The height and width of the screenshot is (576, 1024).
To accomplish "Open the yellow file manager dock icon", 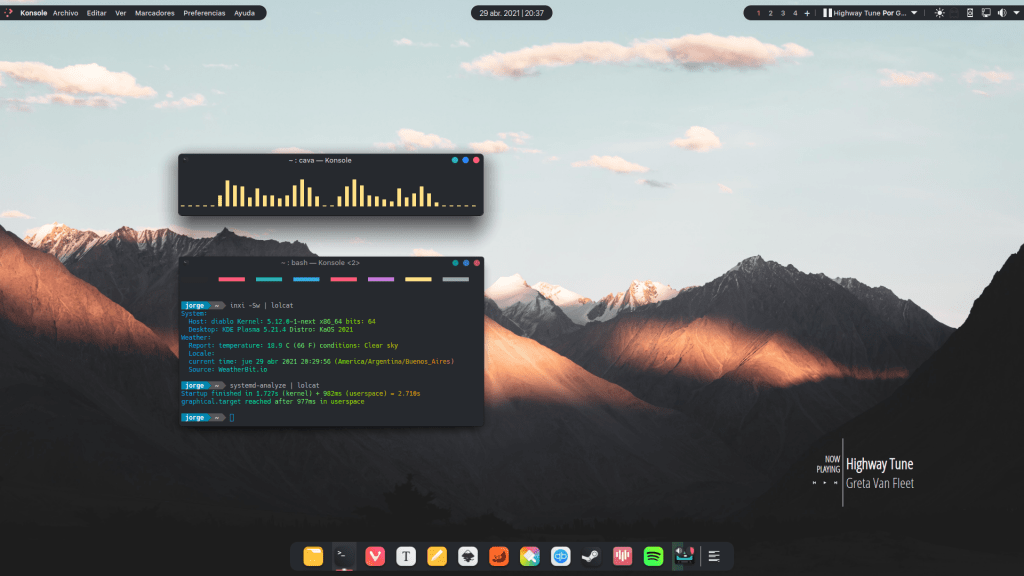I will pyautogui.click(x=313, y=556).
